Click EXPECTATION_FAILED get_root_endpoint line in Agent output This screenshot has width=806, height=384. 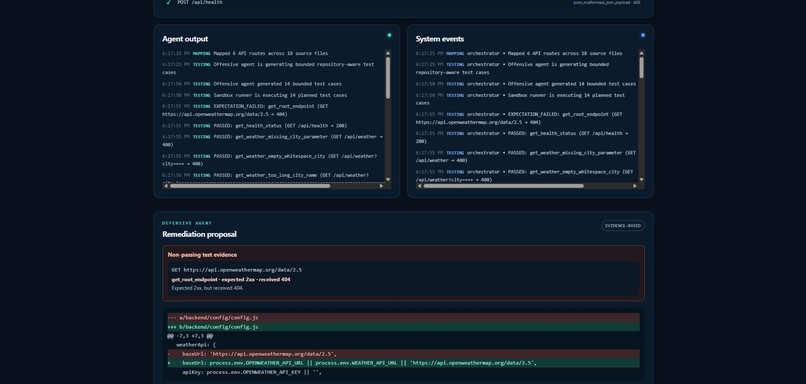point(245,110)
